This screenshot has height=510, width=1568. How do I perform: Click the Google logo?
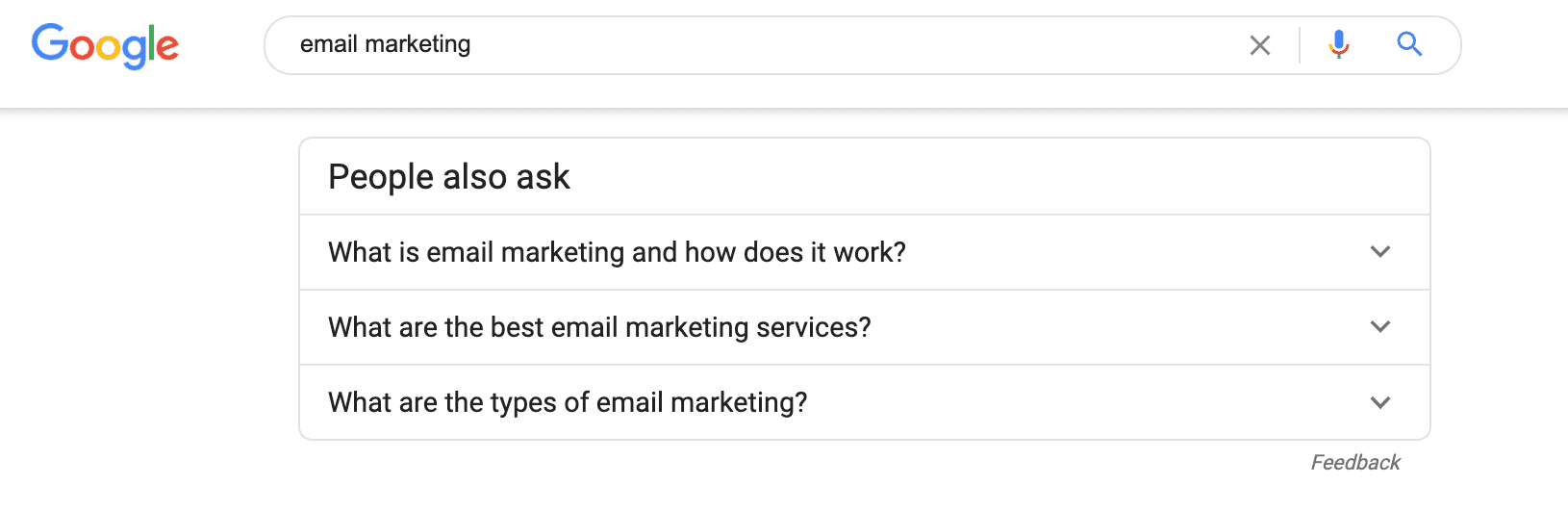click(105, 45)
